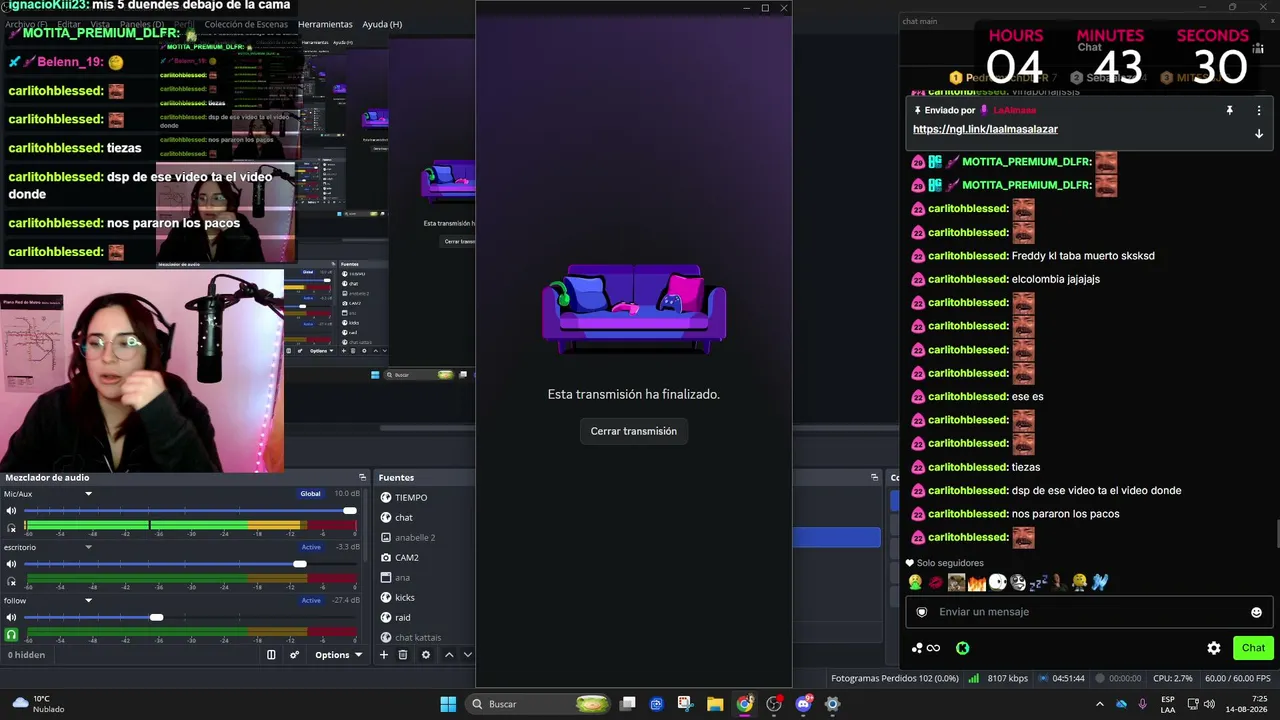This screenshot has width=1280, height=720.
Task: Insert the green vomiting face emote
Action: point(915,582)
